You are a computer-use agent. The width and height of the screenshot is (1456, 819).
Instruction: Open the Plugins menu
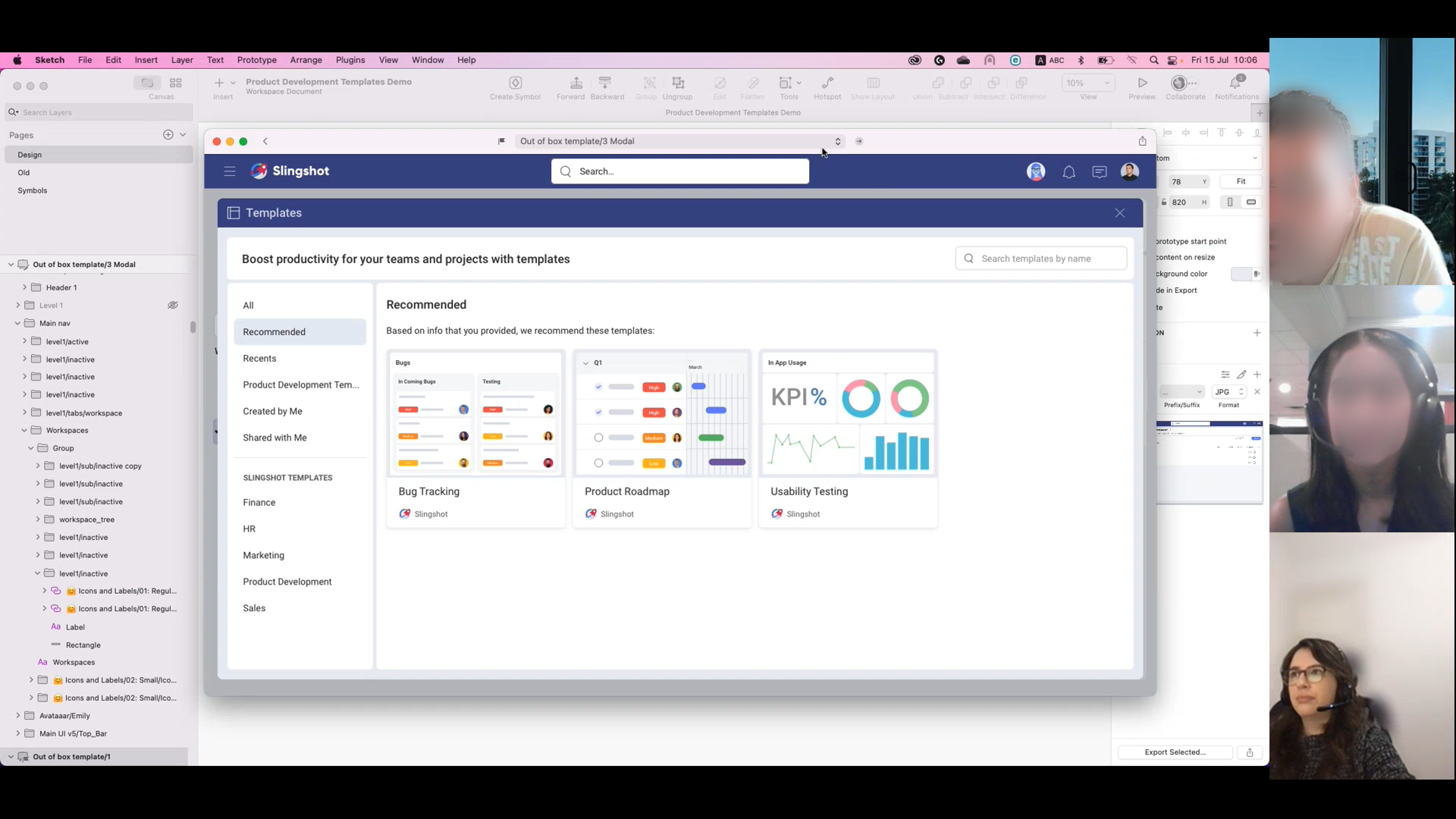pos(350,60)
